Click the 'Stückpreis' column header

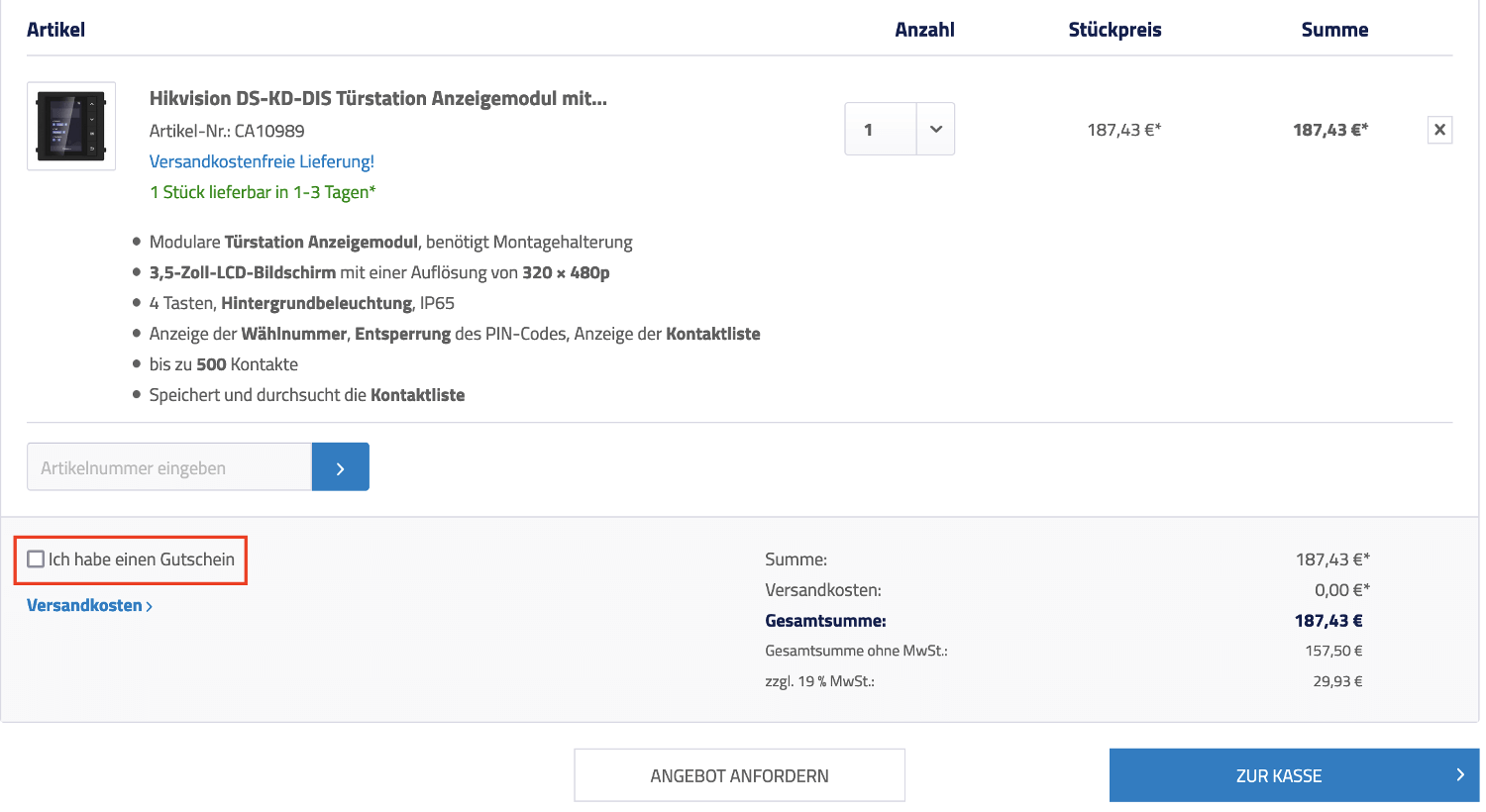pos(1114,30)
